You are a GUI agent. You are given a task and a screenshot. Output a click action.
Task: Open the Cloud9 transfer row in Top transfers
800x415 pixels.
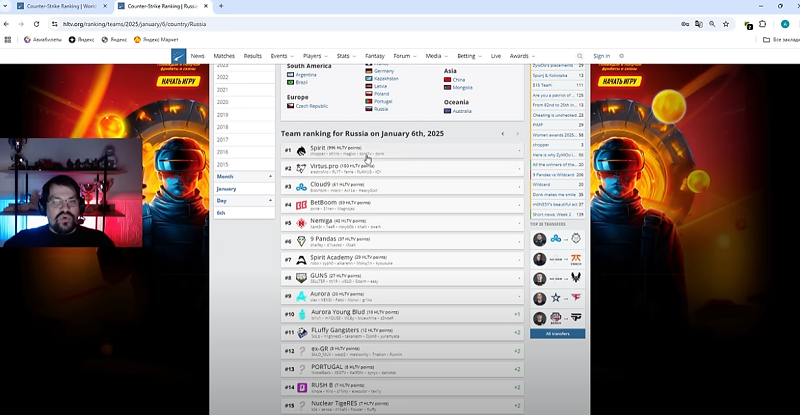pos(557,238)
